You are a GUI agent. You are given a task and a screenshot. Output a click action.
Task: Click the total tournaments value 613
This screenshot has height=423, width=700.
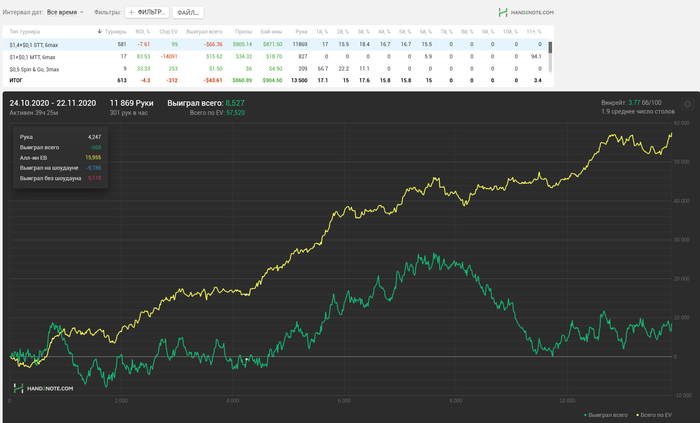[x=122, y=81]
